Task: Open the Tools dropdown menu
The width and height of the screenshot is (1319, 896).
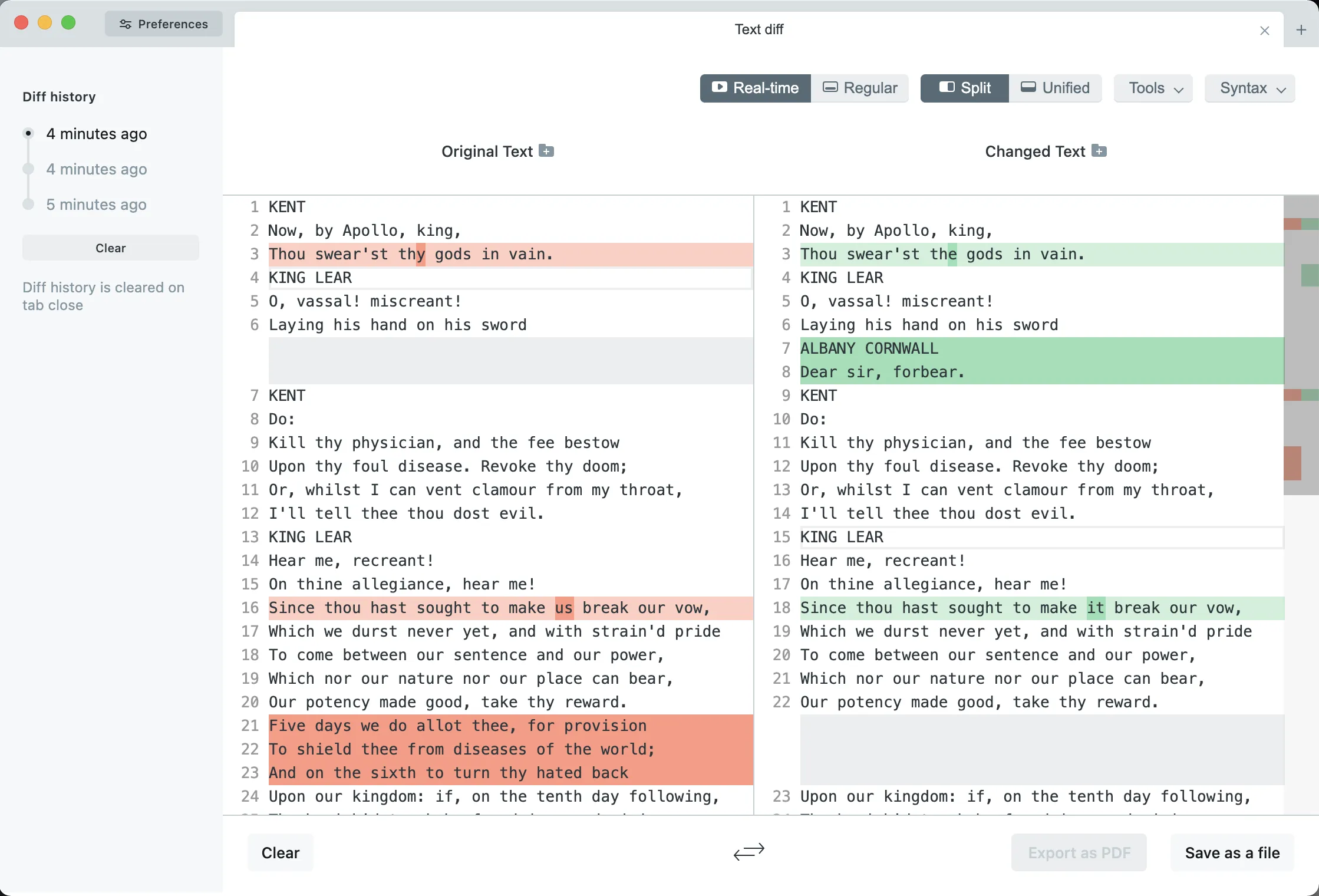Action: [x=1153, y=88]
